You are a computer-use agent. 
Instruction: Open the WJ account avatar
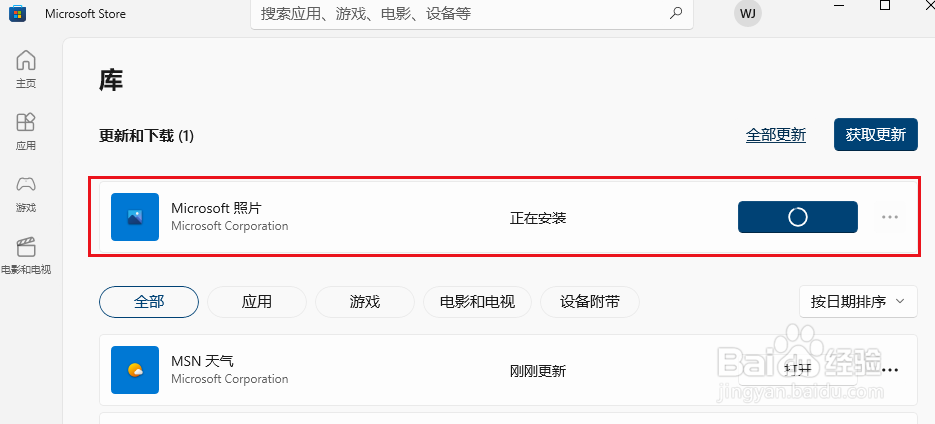pos(748,13)
